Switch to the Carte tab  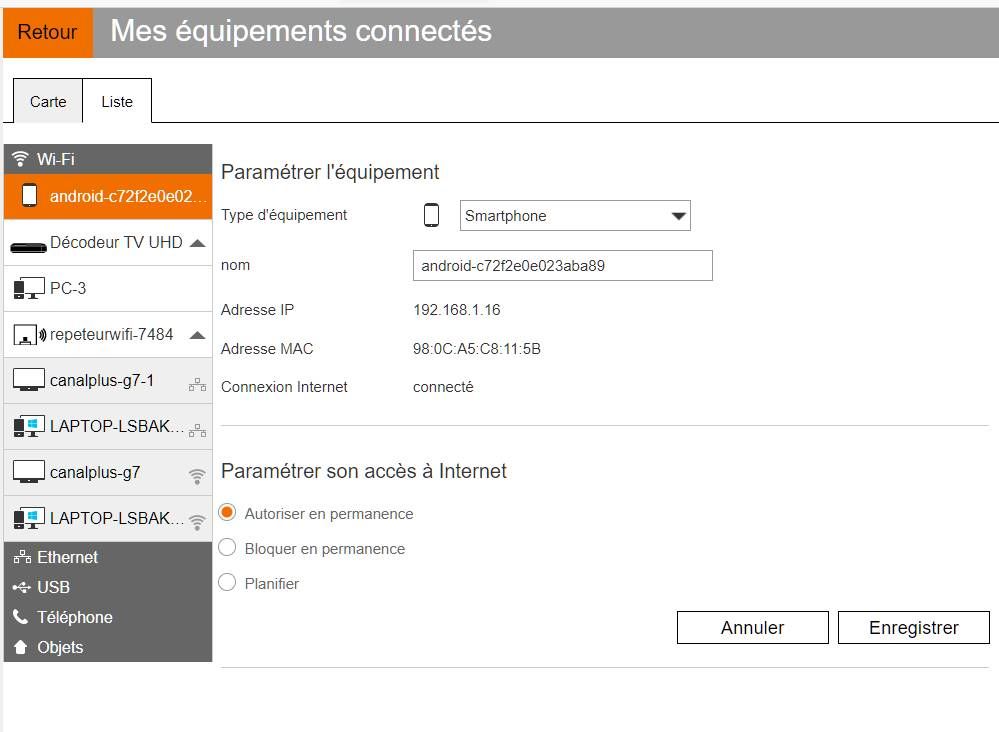pyautogui.click(x=47, y=101)
